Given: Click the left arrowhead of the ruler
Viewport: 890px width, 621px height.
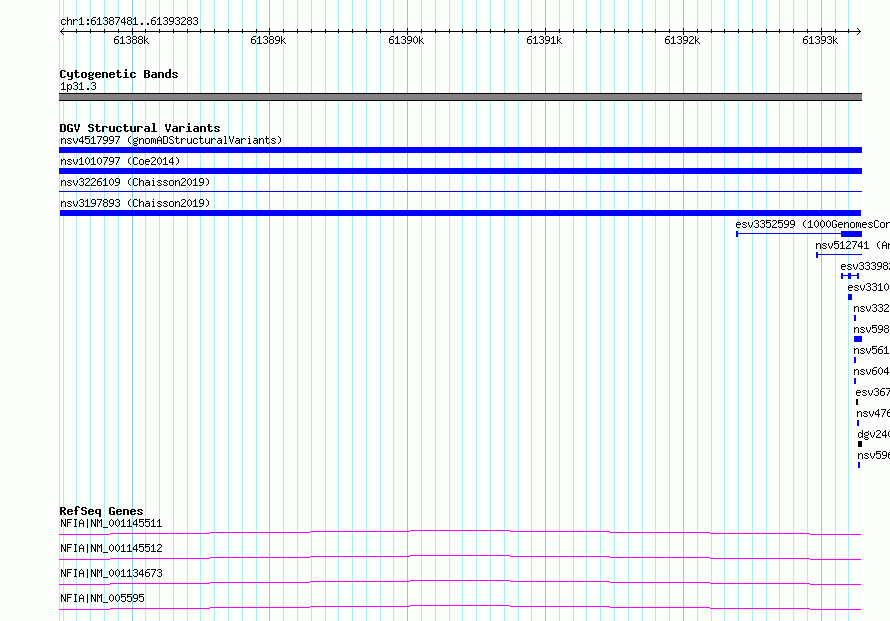Looking at the screenshot, I should point(62,32).
